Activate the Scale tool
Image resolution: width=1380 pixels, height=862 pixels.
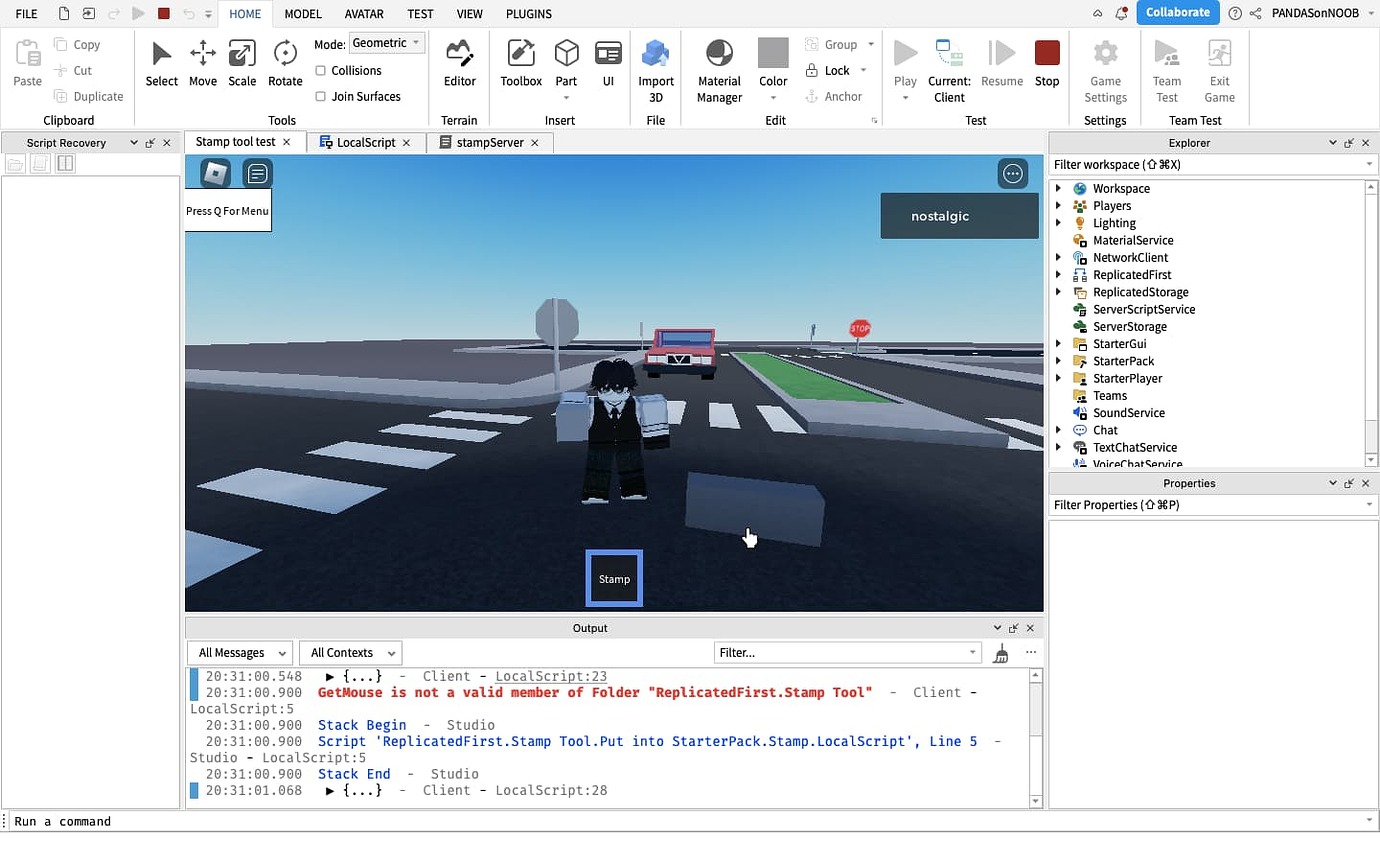(x=242, y=60)
